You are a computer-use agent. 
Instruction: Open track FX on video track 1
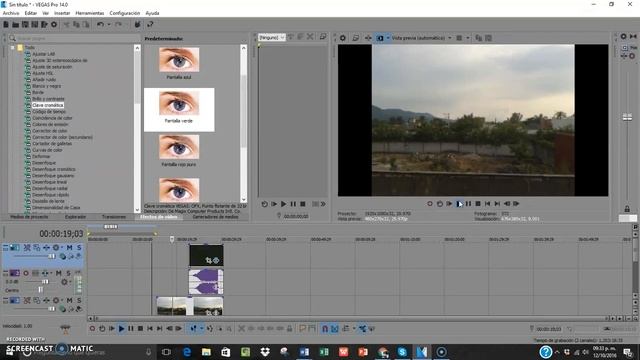pos(46,248)
